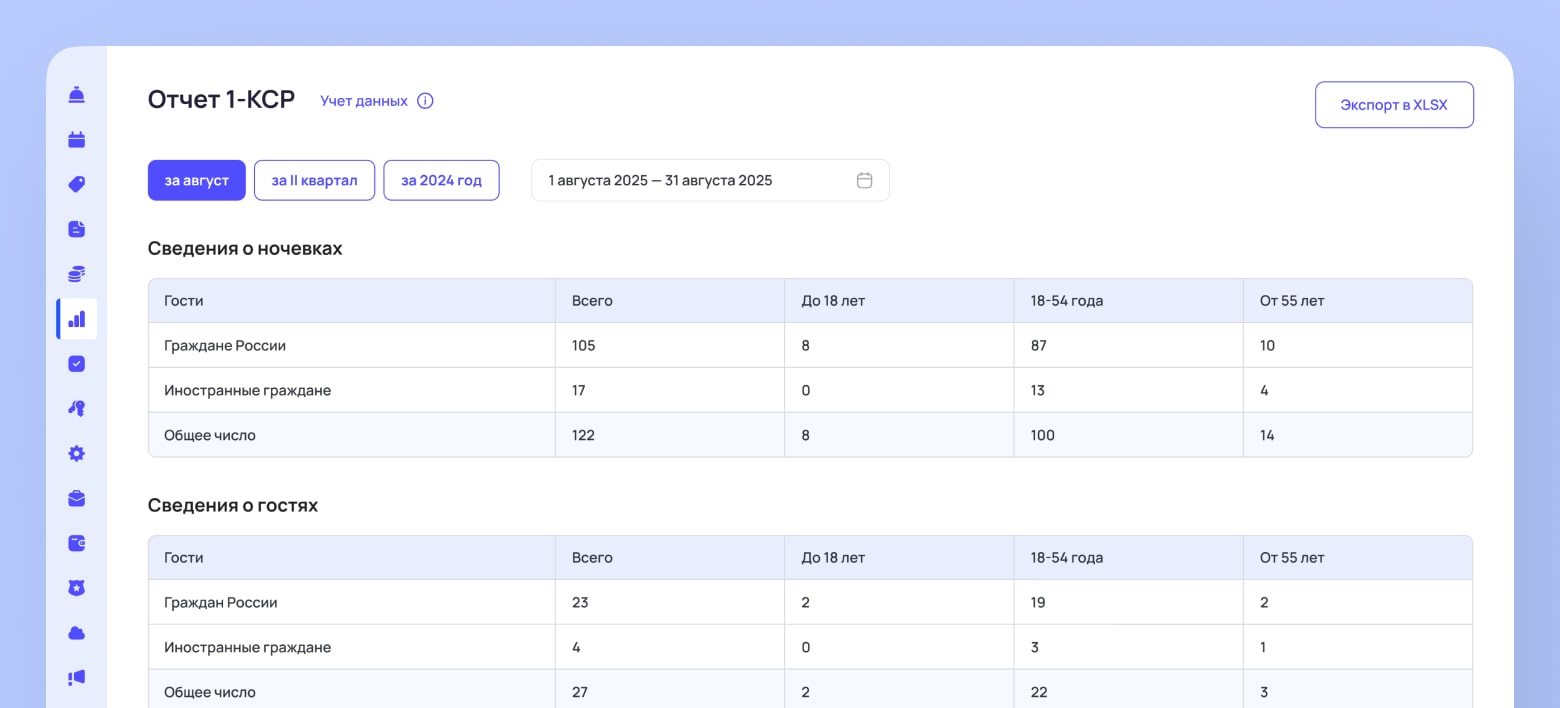Screen dimensions: 1560x708
Task: Click the value 22 in гостях table
Action: pos(1039,692)
